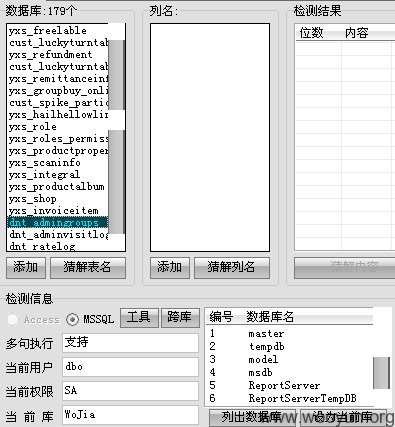Click the 工具 button
395x427 pixels.
(x=139, y=317)
